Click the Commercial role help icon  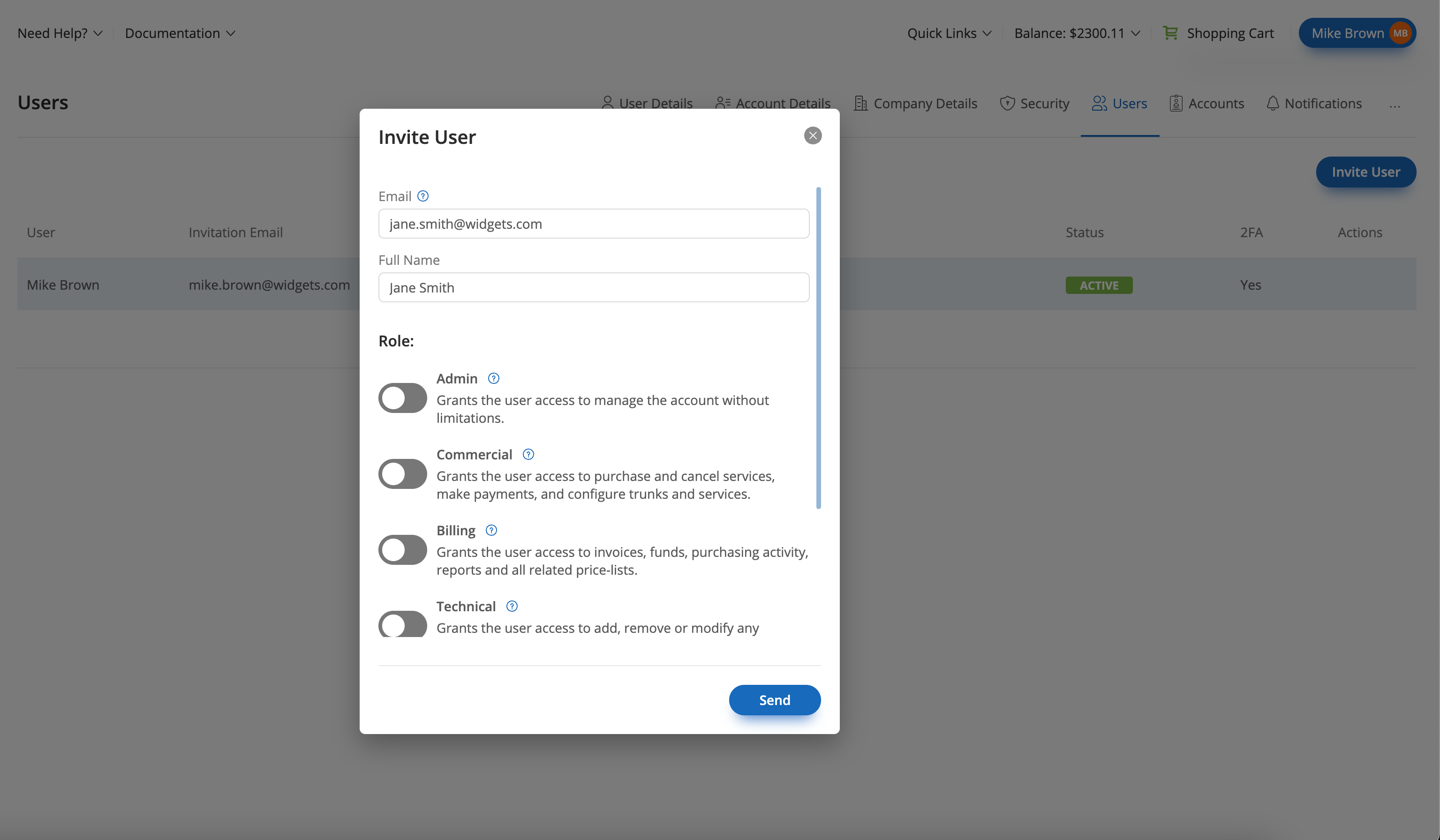(528, 454)
